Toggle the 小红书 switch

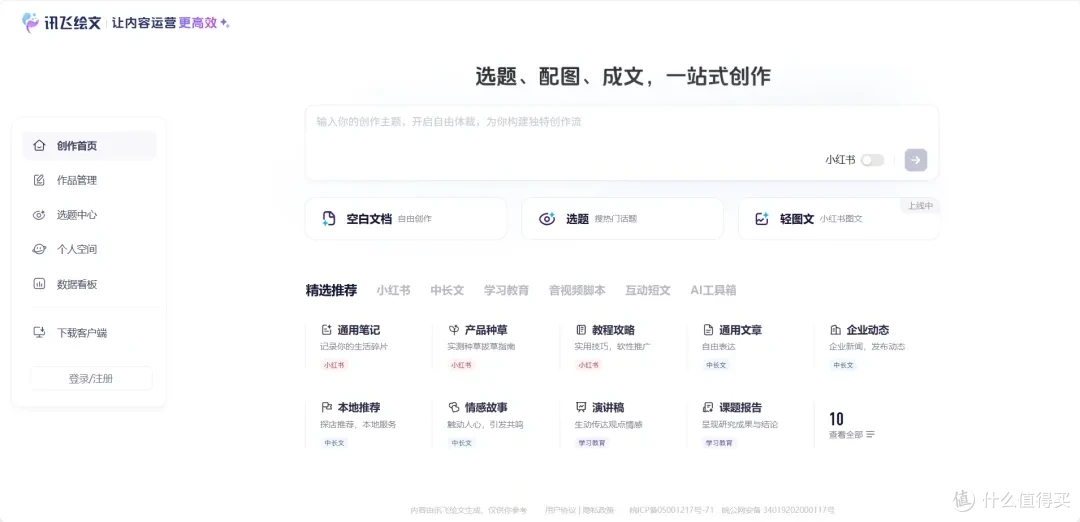point(872,160)
